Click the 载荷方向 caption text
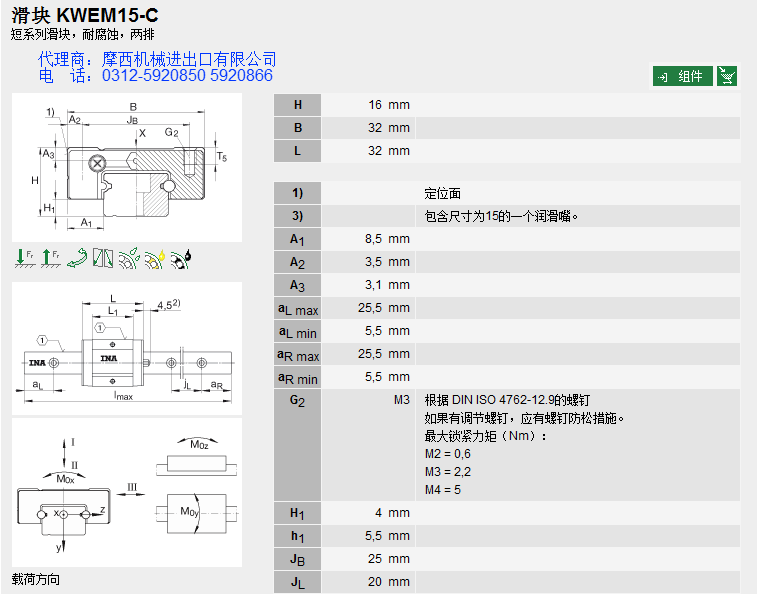Image resolution: width=757 pixels, height=594 pixels. (x=36, y=579)
